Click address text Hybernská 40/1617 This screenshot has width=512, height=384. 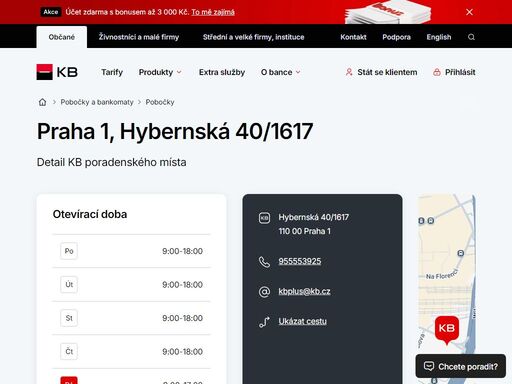pyautogui.click(x=313, y=217)
